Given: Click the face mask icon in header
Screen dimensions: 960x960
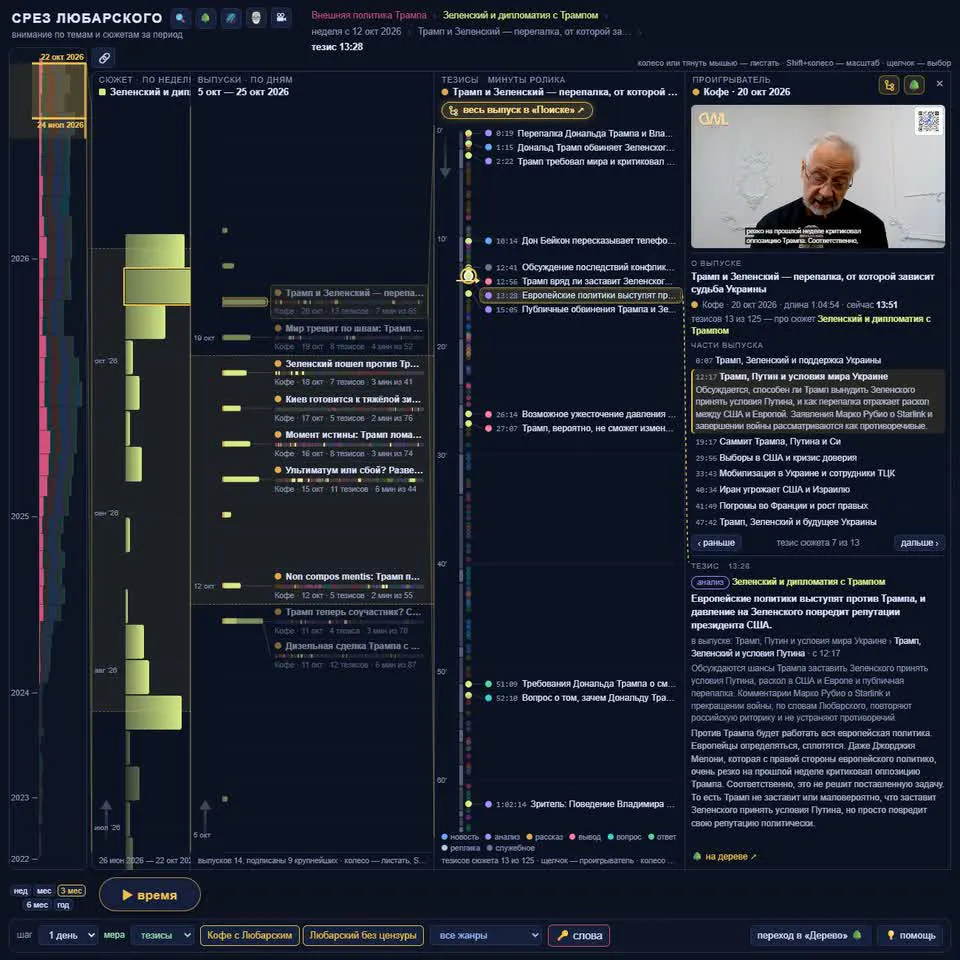Looking at the screenshot, I should pyautogui.click(x=256, y=18).
